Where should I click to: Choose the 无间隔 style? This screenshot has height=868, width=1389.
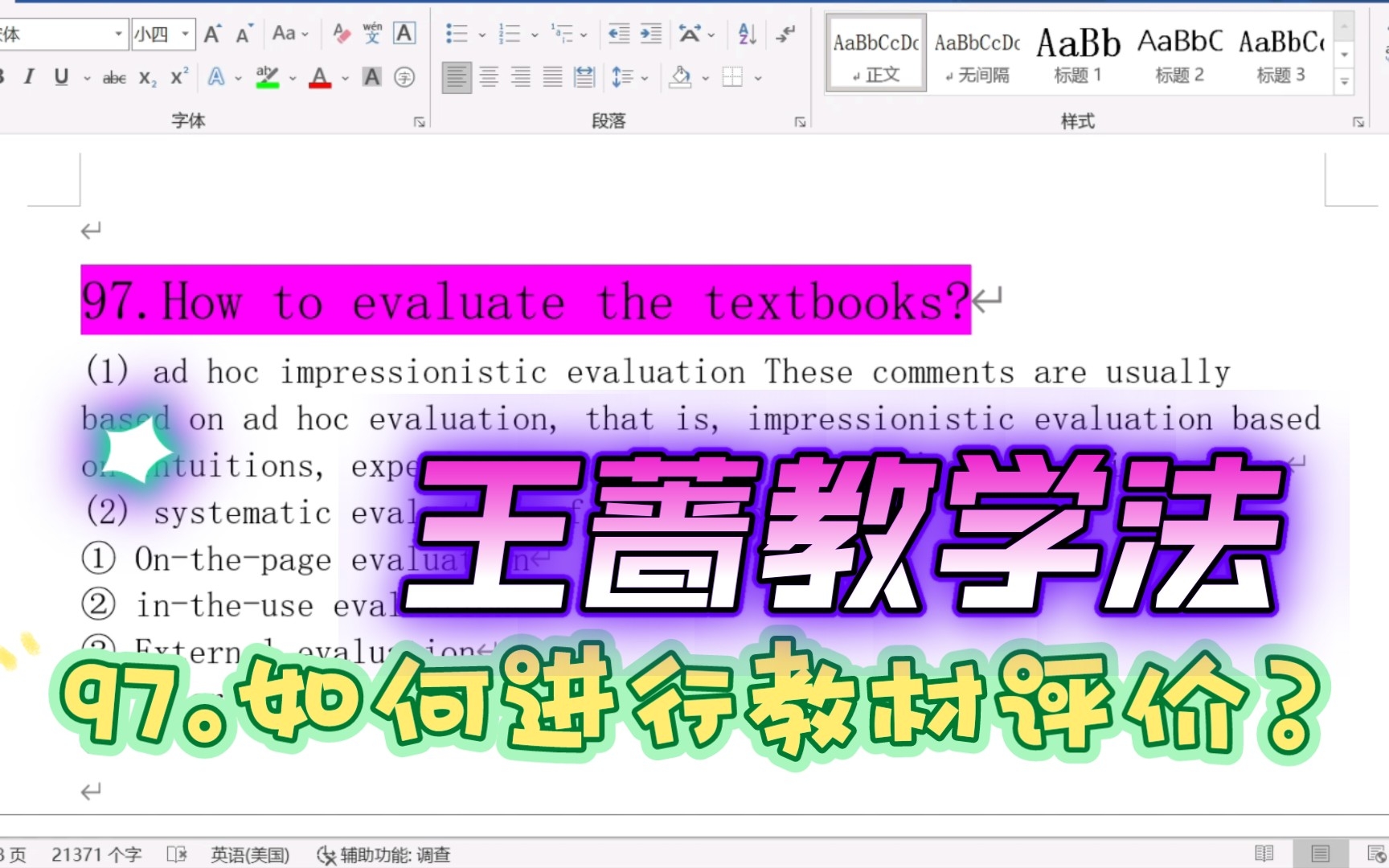pos(976,52)
